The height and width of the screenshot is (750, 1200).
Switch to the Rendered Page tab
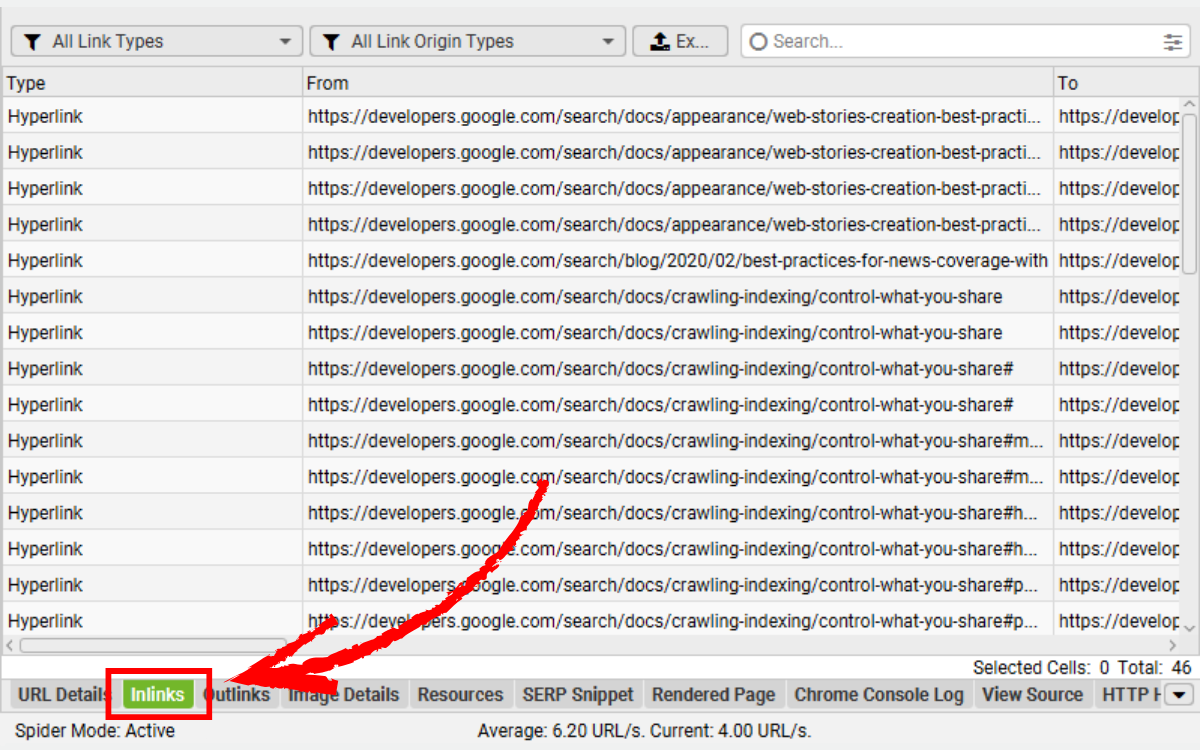[713, 694]
